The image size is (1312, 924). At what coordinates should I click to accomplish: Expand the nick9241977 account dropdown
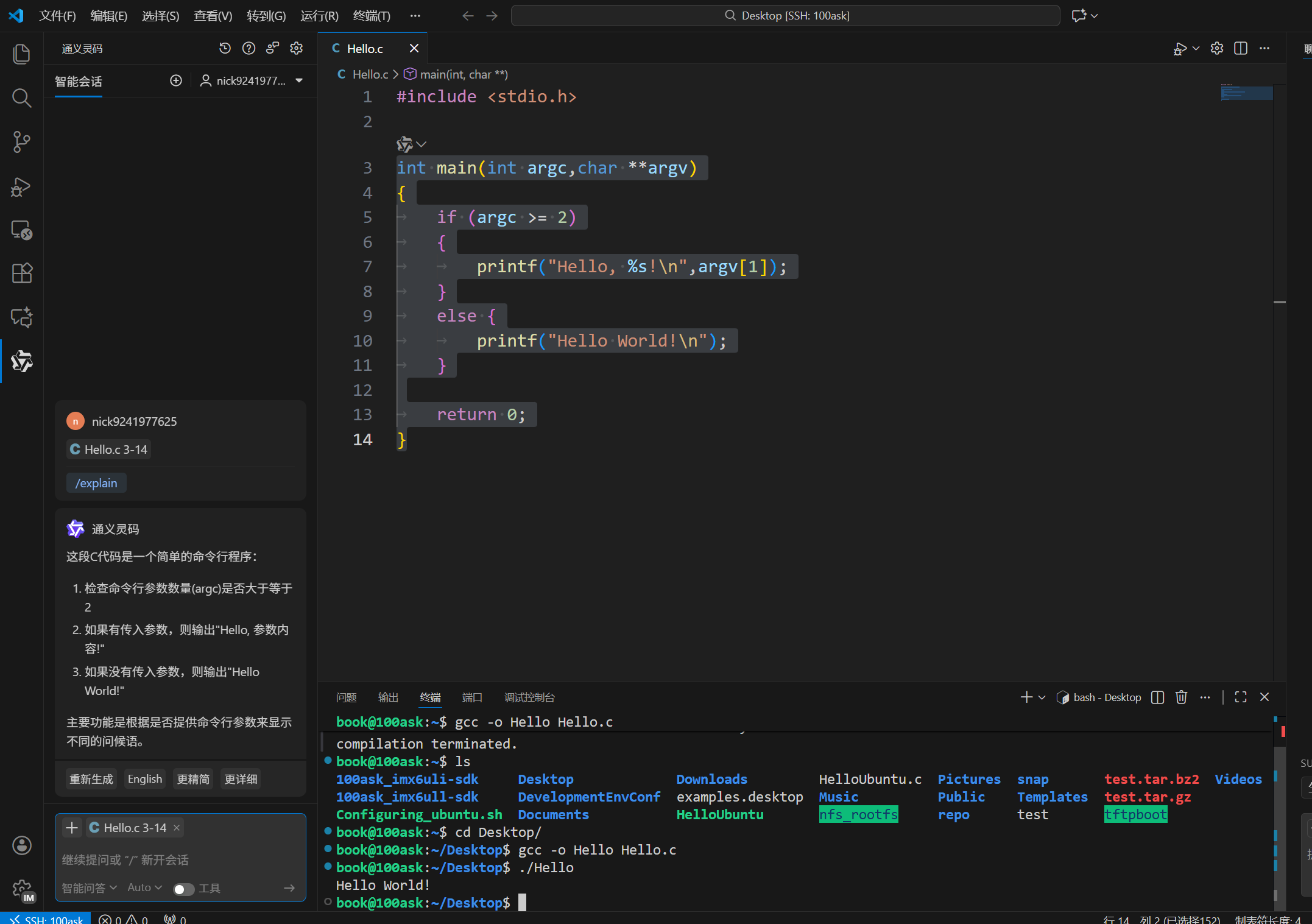(x=299, y=80)
